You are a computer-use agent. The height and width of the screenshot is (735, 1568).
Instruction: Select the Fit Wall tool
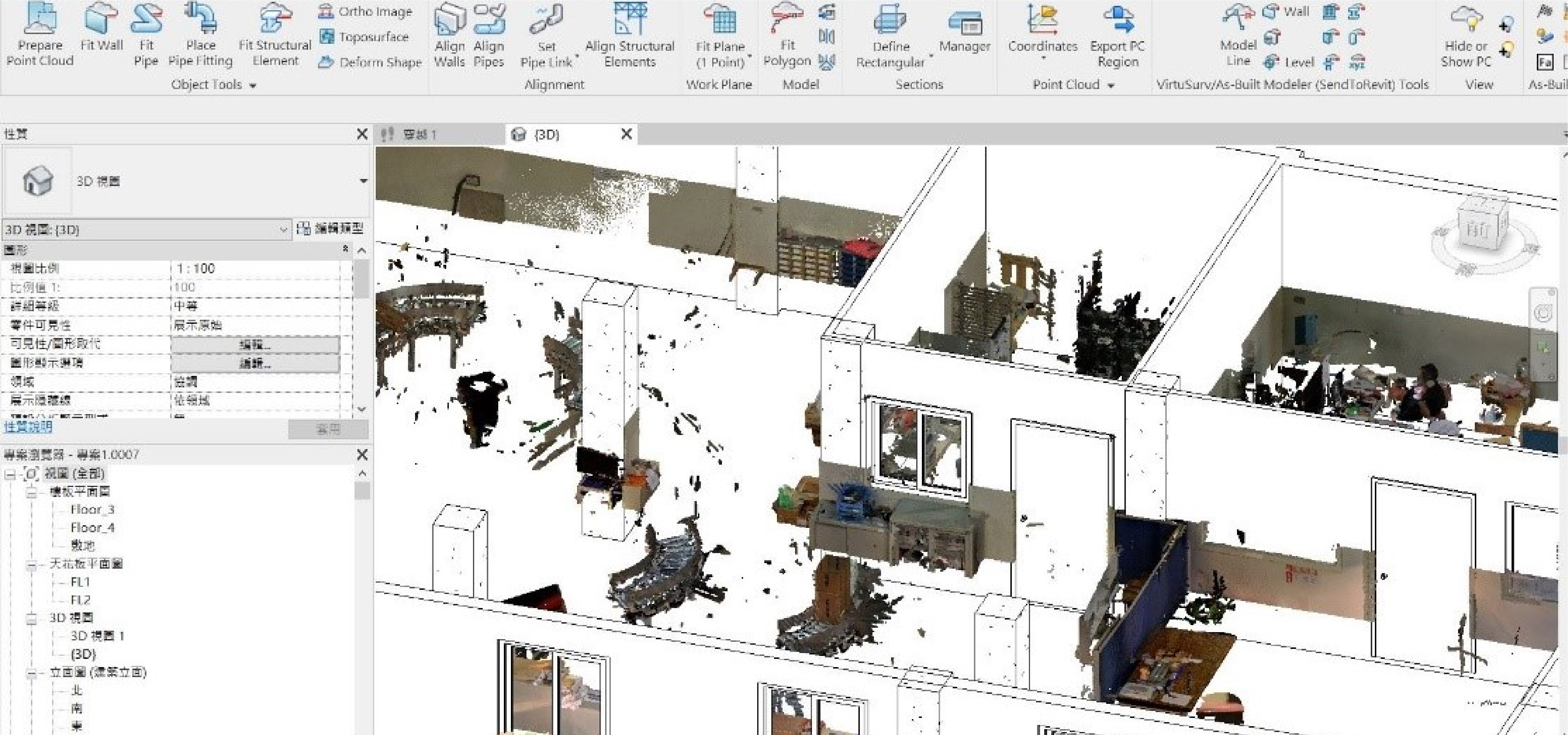[x=101, y=27]
